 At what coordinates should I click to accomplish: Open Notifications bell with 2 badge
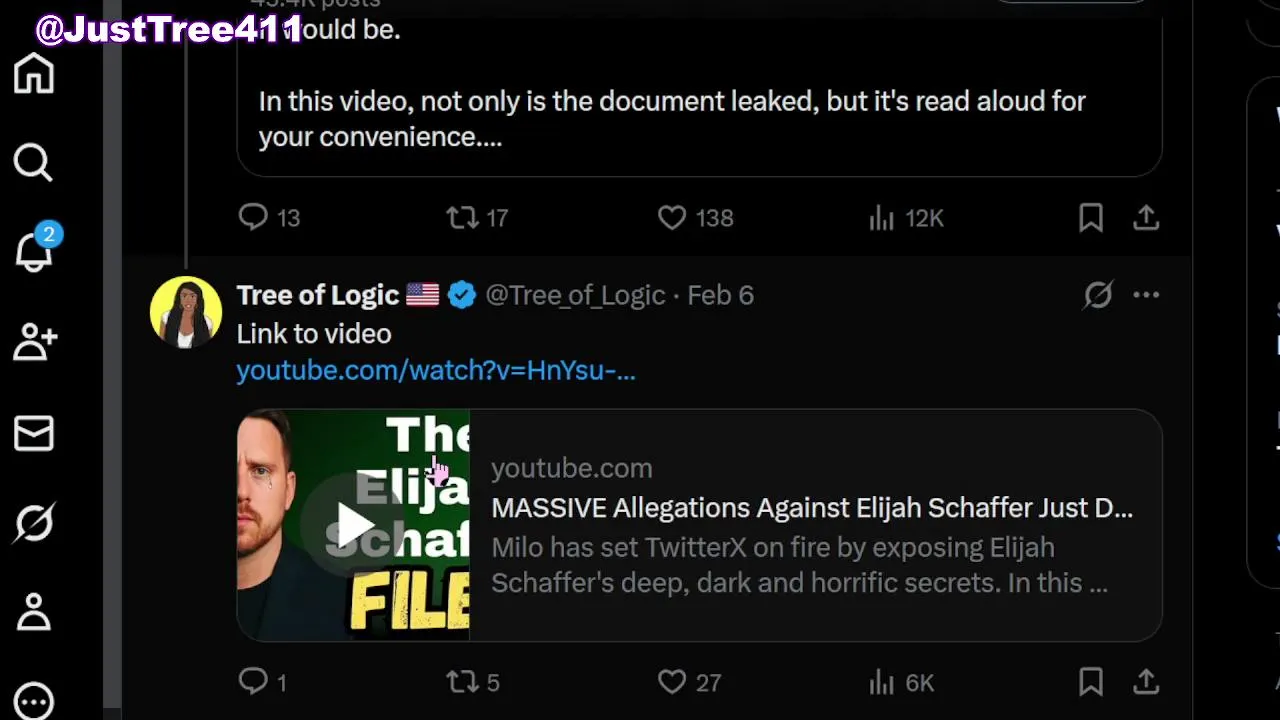pyautogui.click(x=34, y=253)
